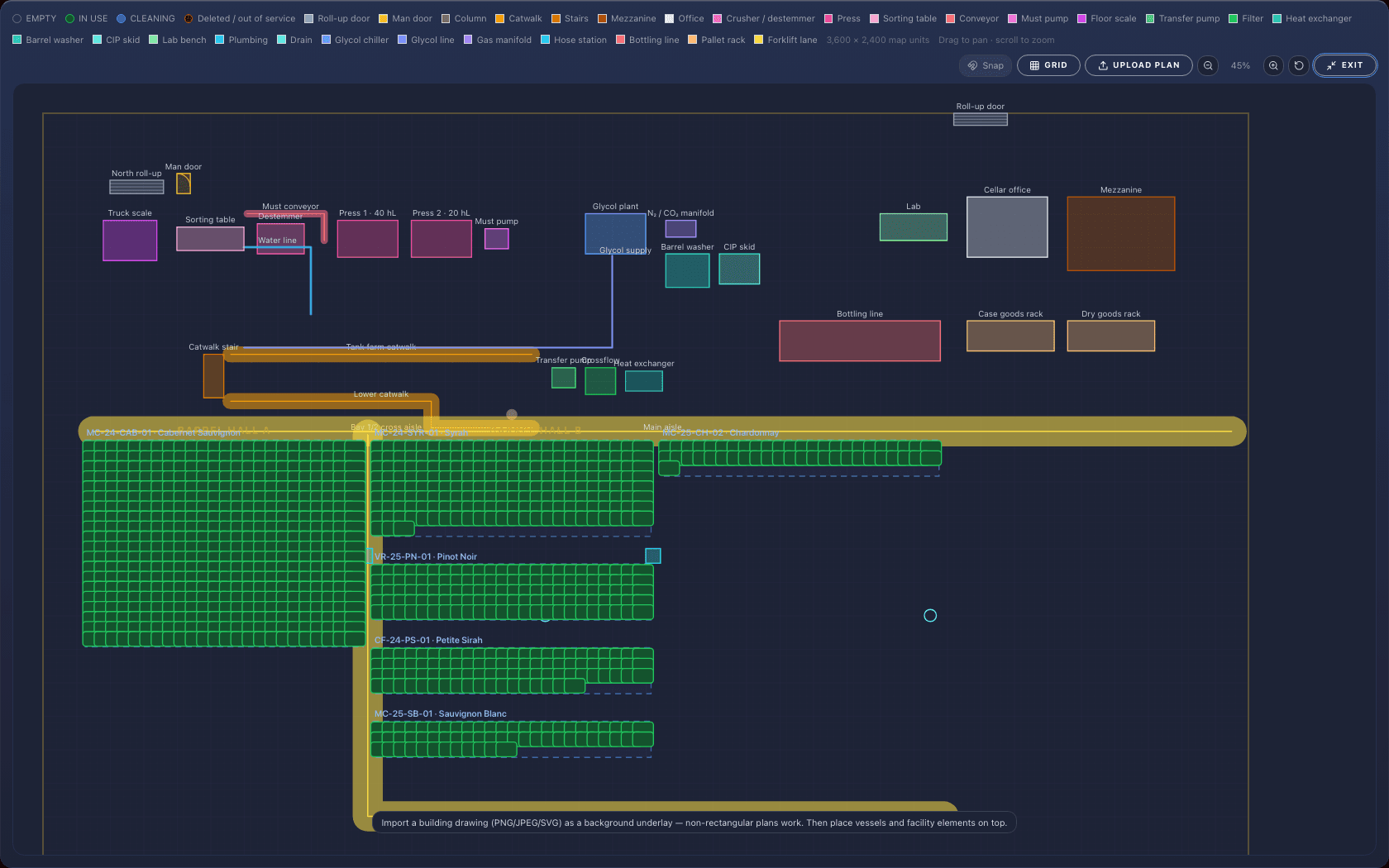Select the Truck scale block on the map
The width and height of the screenshot is (1389, 868).
coord(130,241)
